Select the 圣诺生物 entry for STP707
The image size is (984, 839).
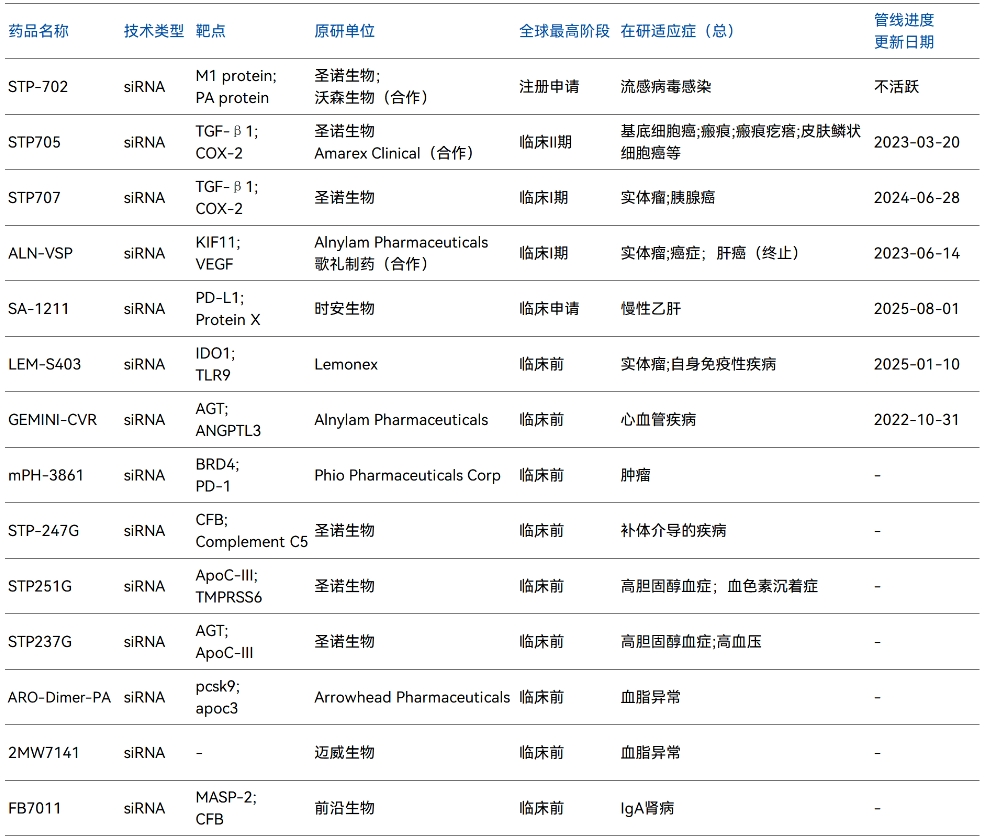tap(341, 197)
